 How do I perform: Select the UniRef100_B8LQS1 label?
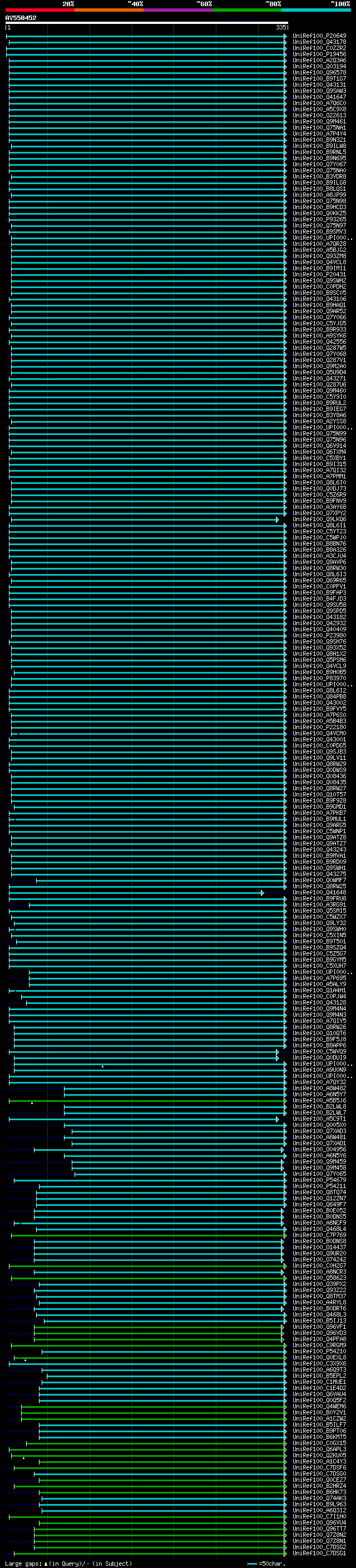coord(319,189)
